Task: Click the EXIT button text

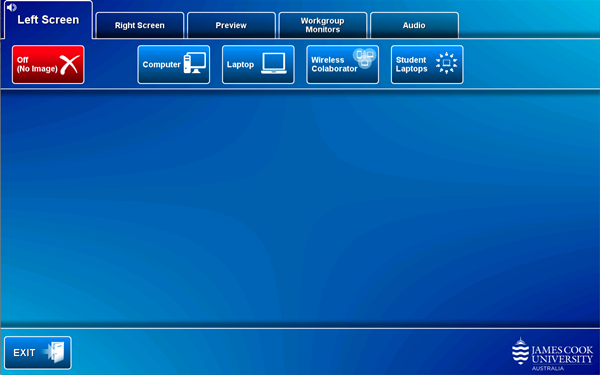Action: (24, 353)
